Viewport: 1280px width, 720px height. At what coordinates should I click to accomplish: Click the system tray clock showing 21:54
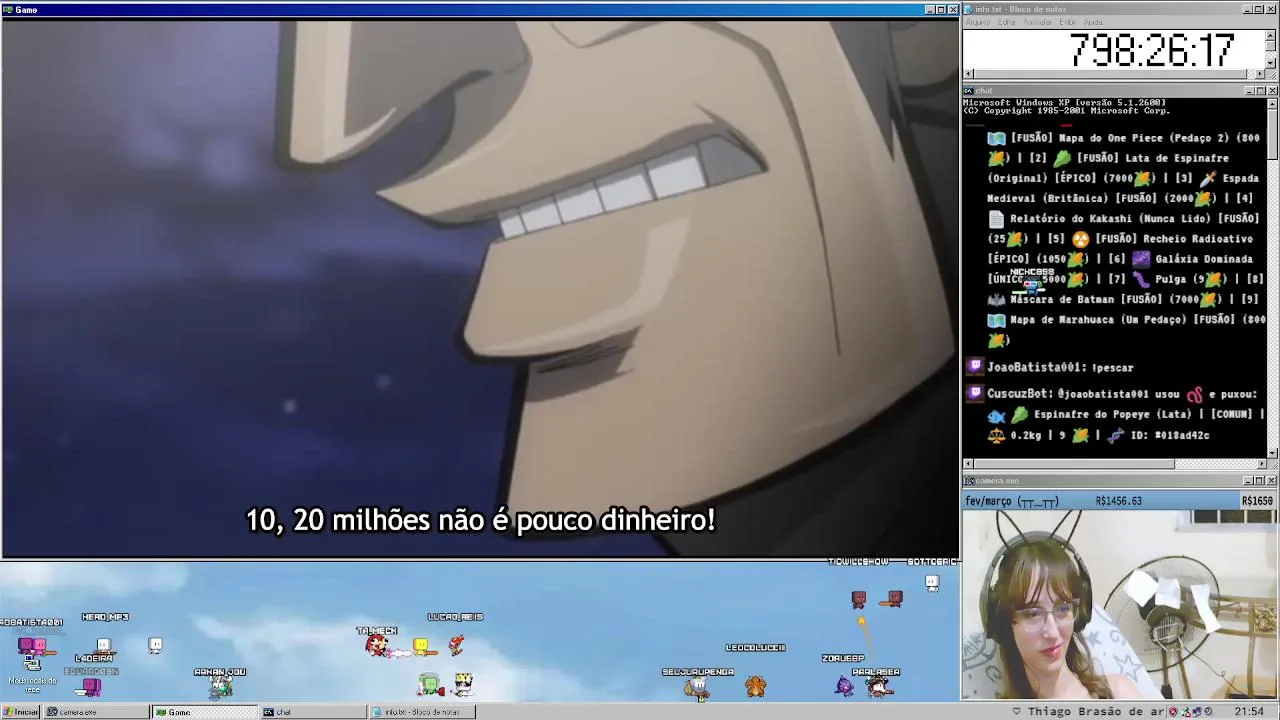pos(1249,712)
